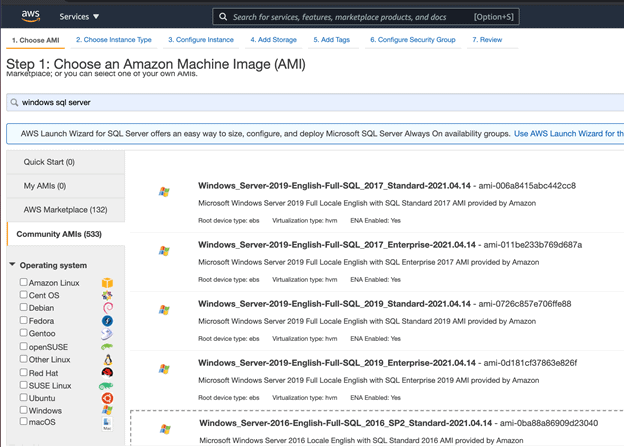Click the openSUSE chameleon icon
The height and width of the screenshot is (447, 624).
click(107, 347)
